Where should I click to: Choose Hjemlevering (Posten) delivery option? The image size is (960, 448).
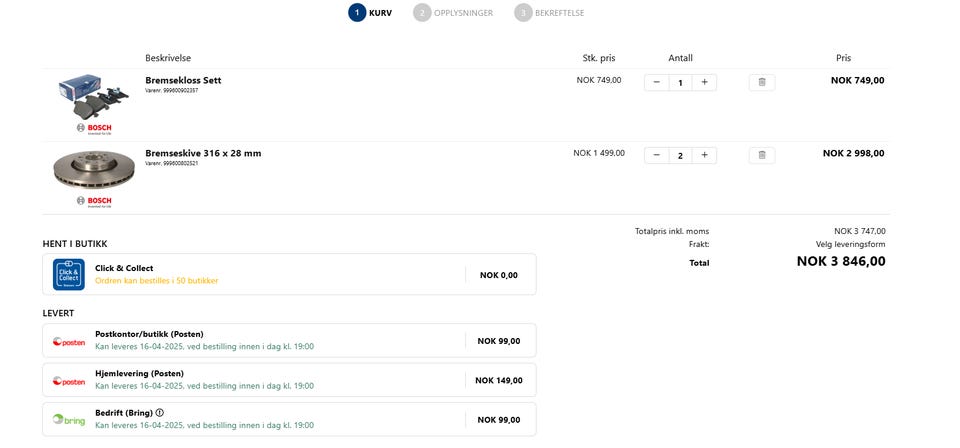tap(289, 380)
